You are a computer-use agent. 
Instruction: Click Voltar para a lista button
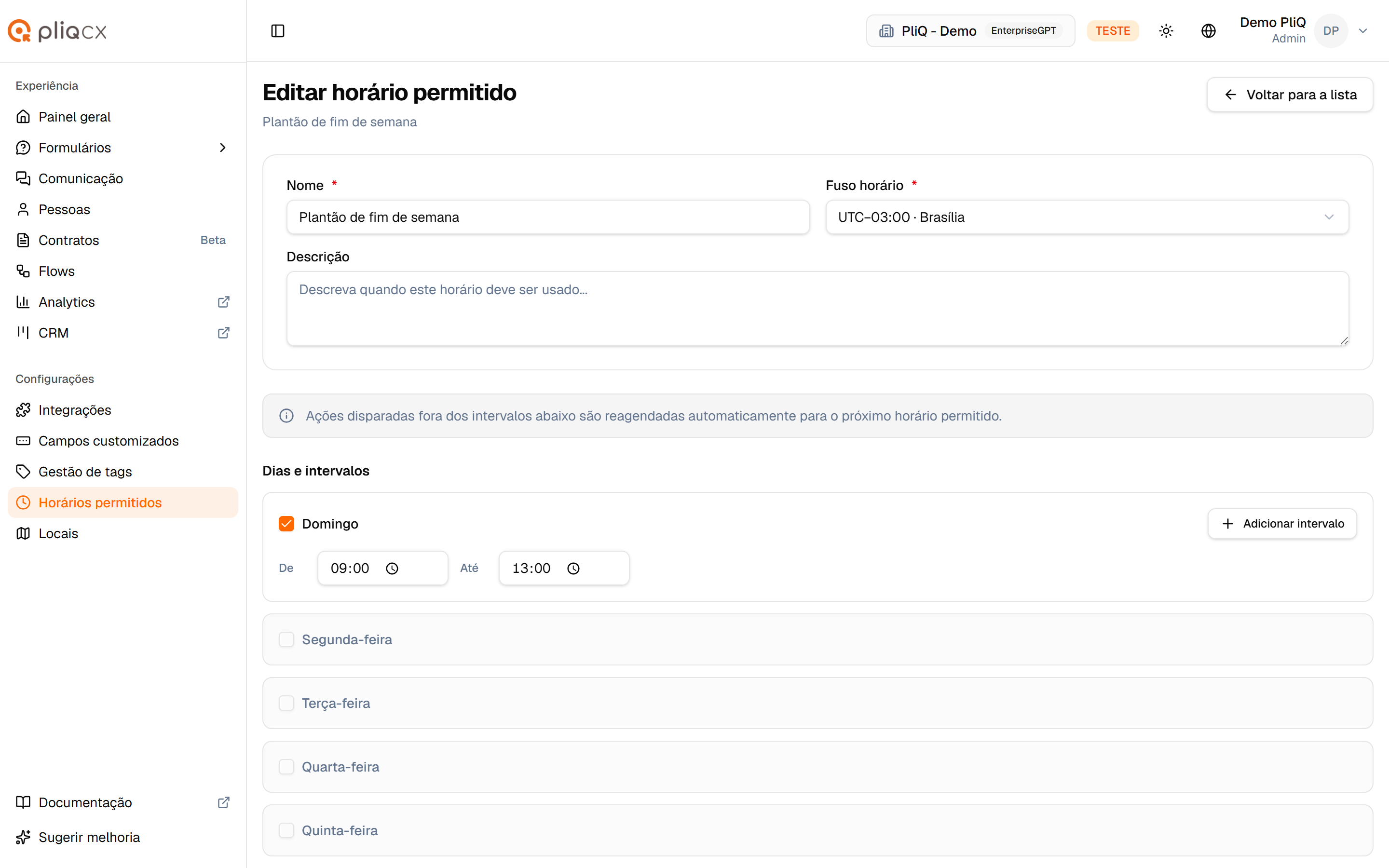1290,95
